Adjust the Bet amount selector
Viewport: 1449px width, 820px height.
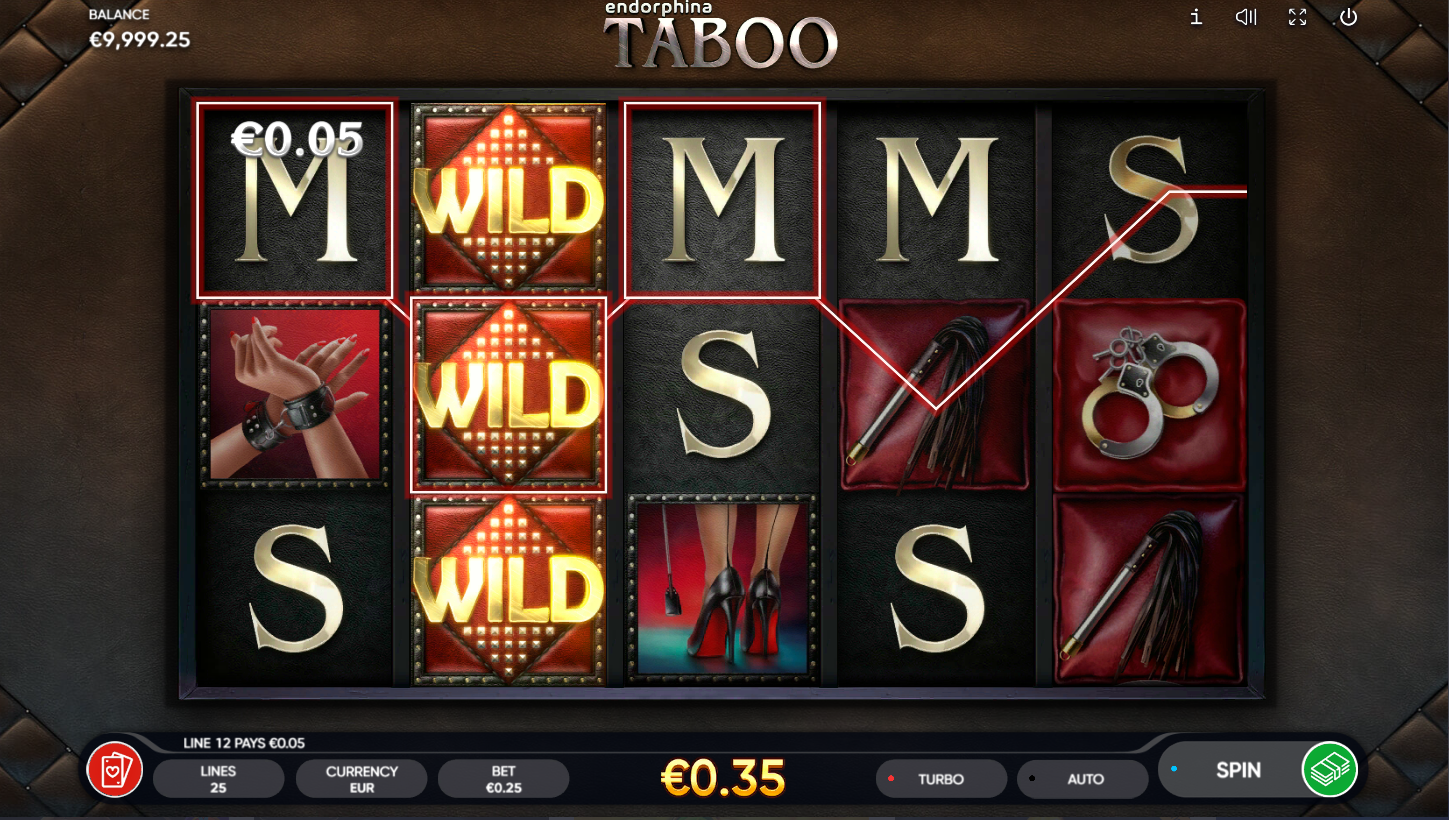503,779
